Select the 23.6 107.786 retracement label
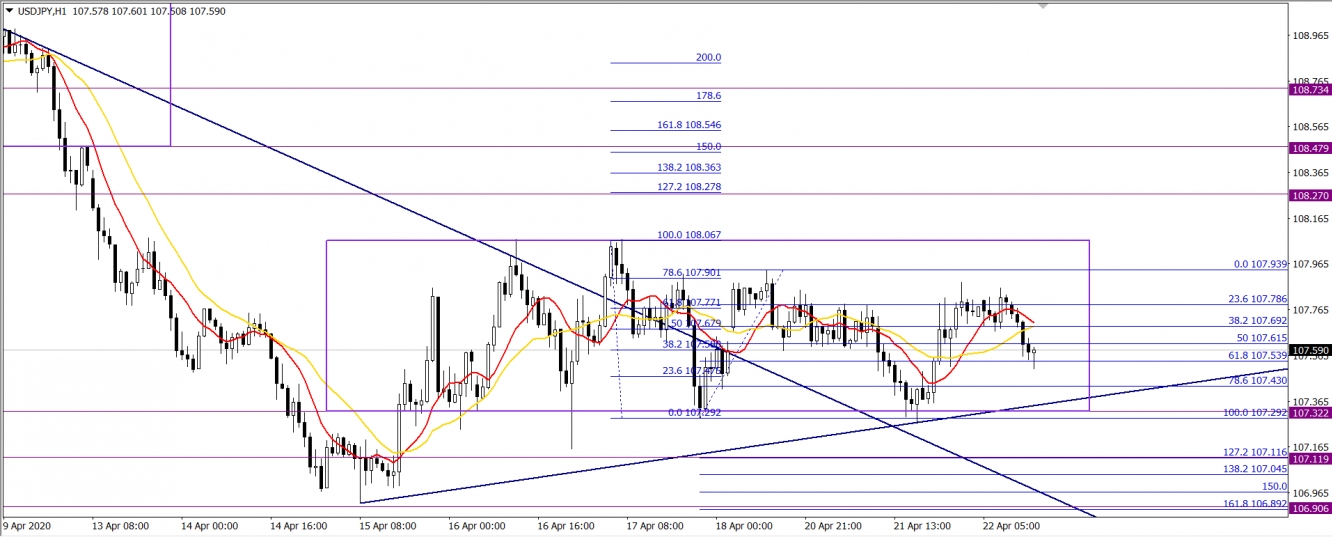Viewport: 1332px width, 537px height. click(x=1257, y=298)
